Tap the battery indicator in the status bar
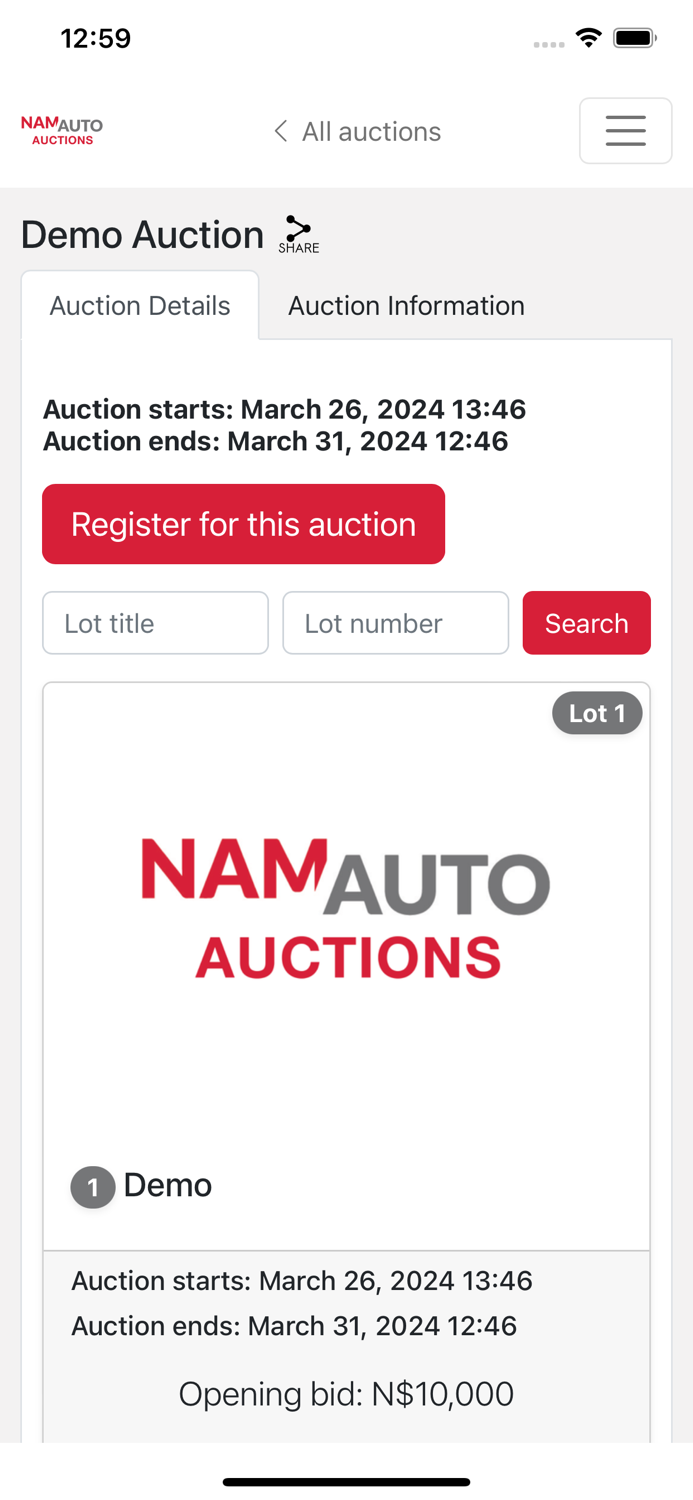The width and height of the screenshot is (693, 1500). (x=634, y=37)
